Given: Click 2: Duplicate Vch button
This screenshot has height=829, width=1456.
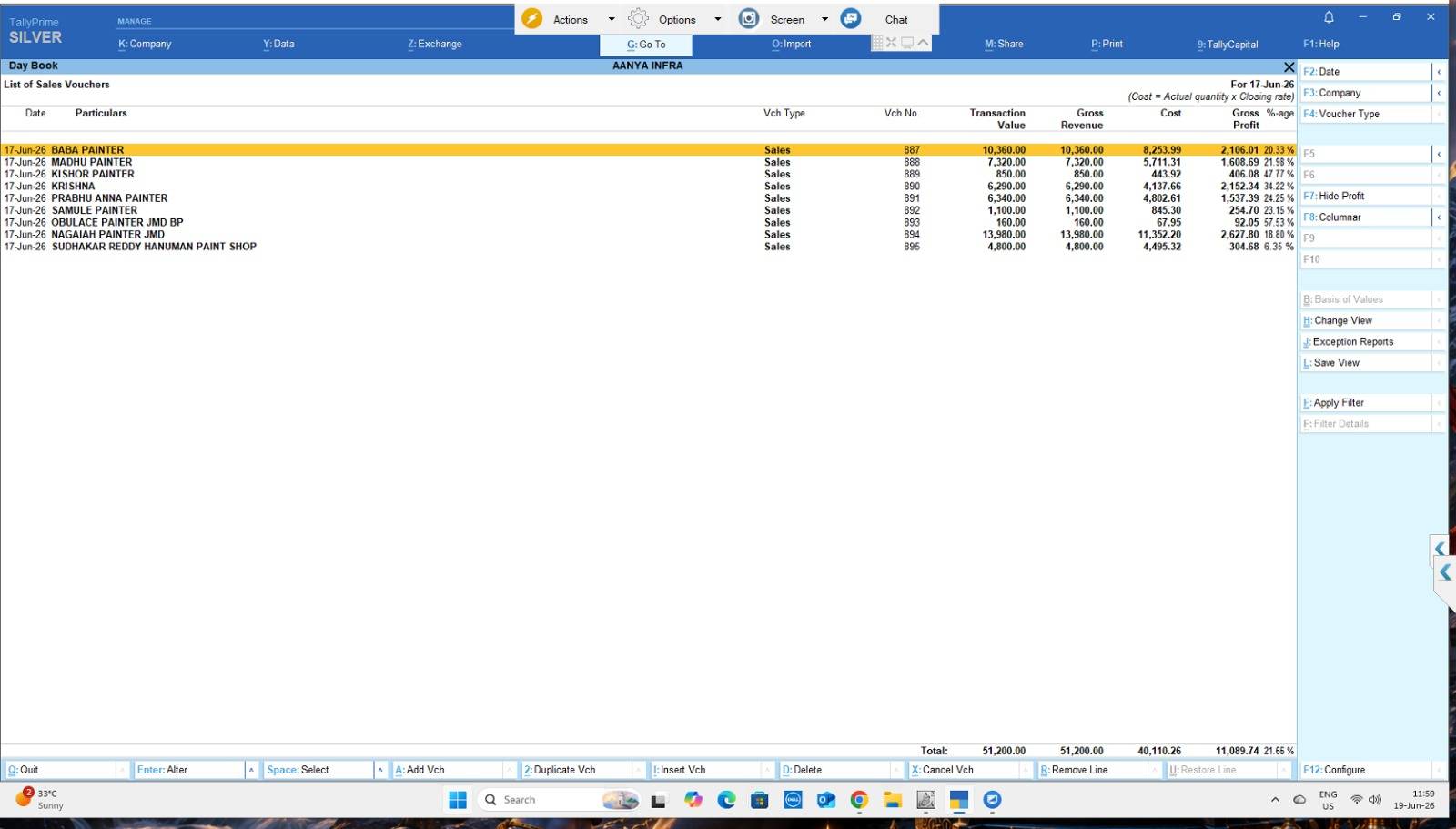Looking at the screenshot, I should (x=577, y=770).
